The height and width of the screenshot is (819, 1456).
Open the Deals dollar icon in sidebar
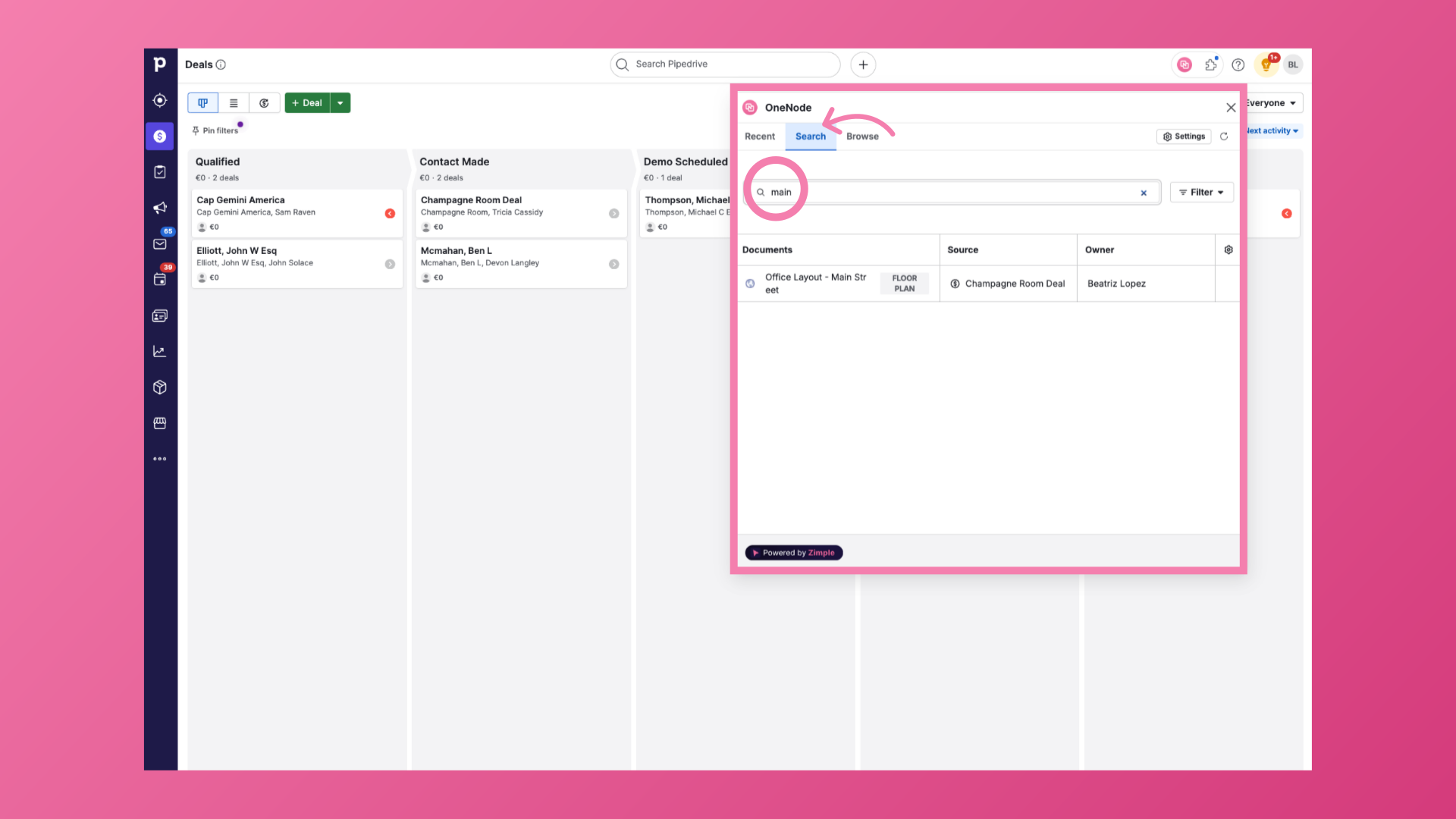coord(160,136)
